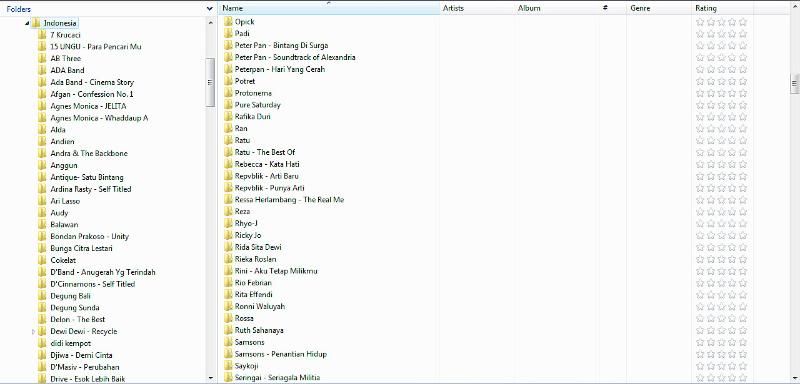The image size is (800, 384).
Task: Select Agnes Monica - Whaddaup A folder
Action: pos(99,118)
